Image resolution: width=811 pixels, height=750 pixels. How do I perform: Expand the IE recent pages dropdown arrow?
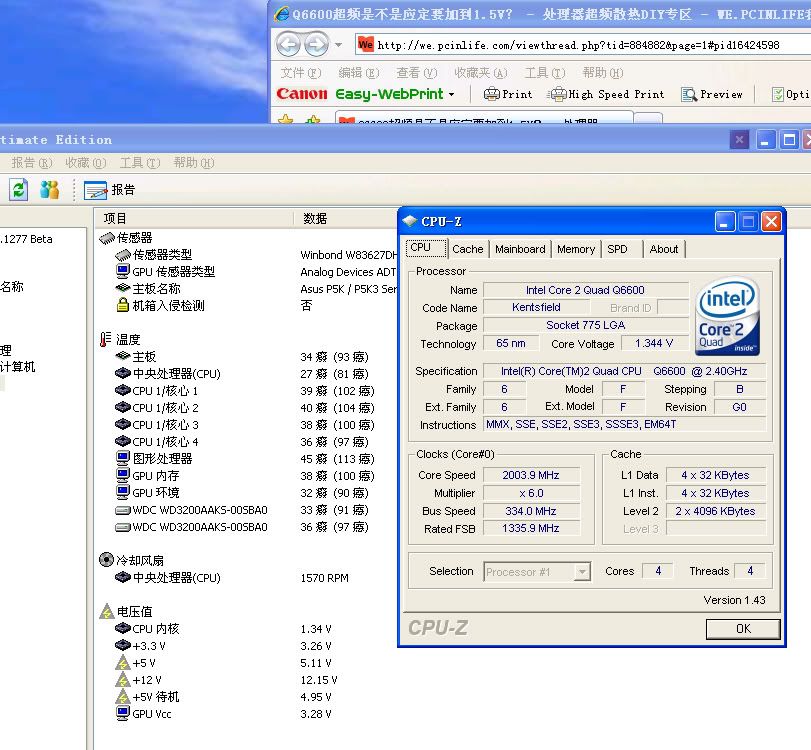(339, 45)
